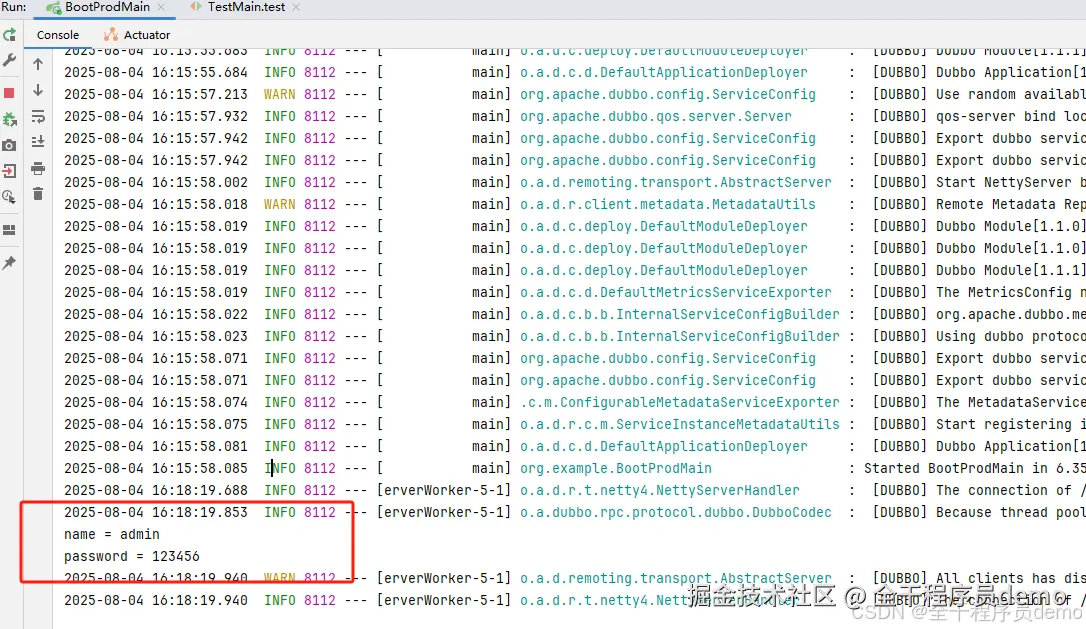Image resolution: width=1086 pixels, height=629 pixels.
Task: Click the '[DUBBO] Because thread pool' message
Action: coord(979,513)
